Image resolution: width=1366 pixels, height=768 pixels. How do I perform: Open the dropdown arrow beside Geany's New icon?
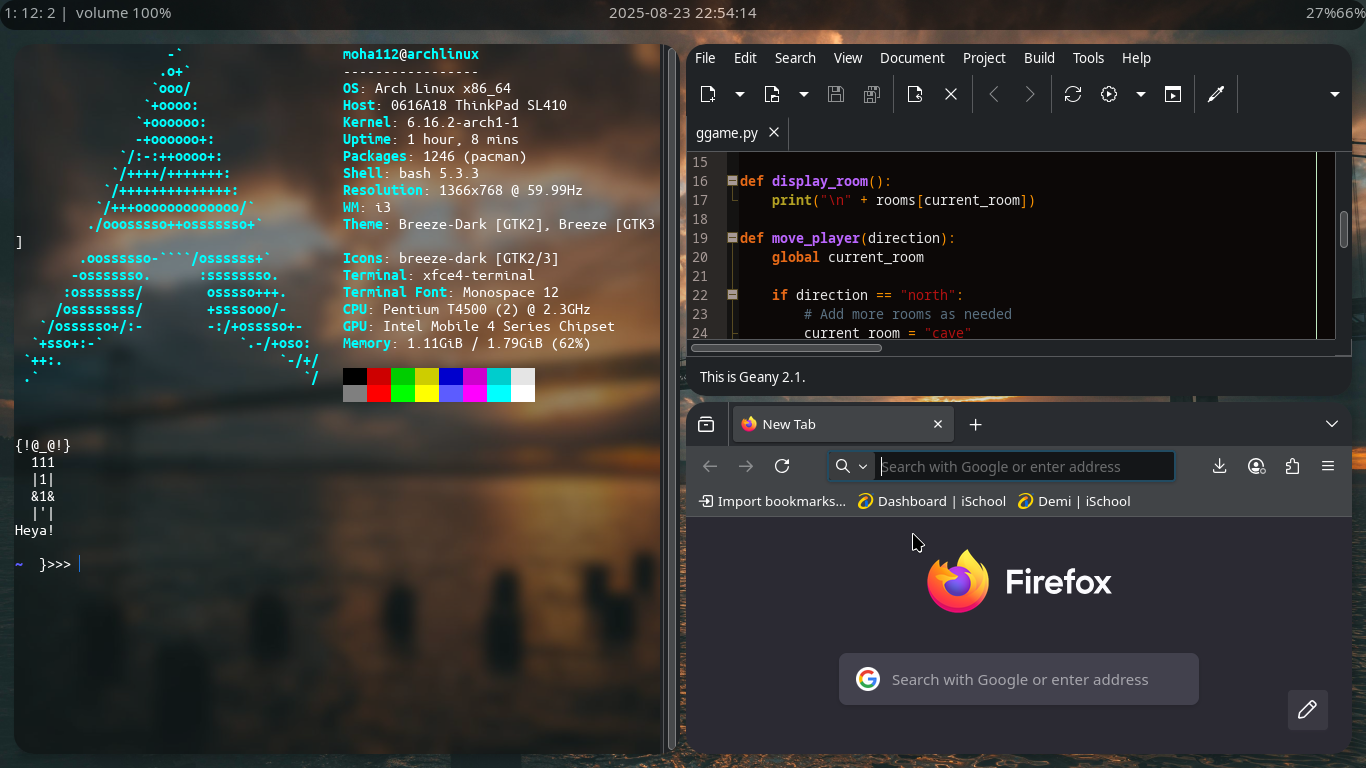click(740, 94)
